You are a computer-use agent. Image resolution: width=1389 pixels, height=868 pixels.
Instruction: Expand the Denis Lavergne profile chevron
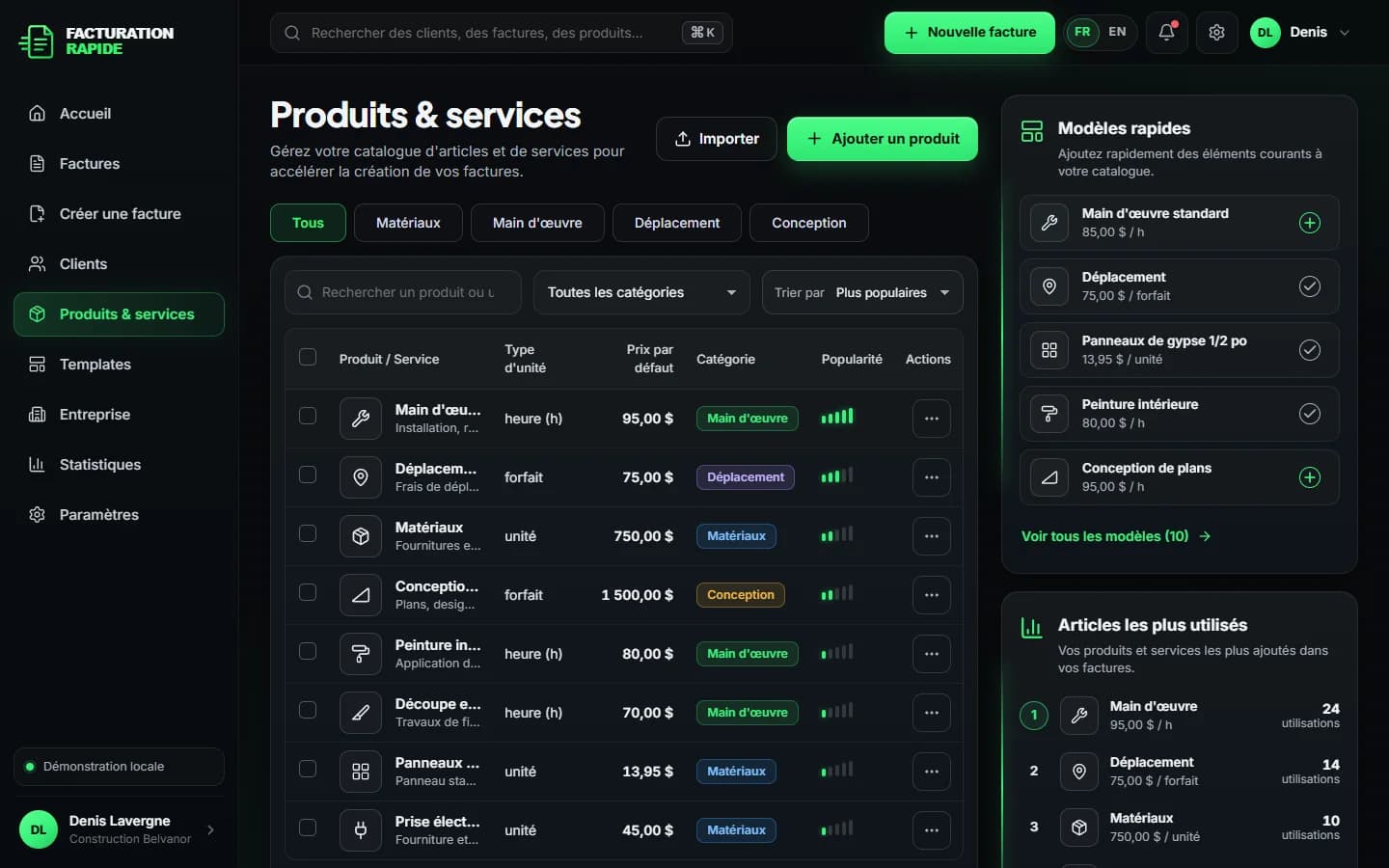(x=210, y=829)
